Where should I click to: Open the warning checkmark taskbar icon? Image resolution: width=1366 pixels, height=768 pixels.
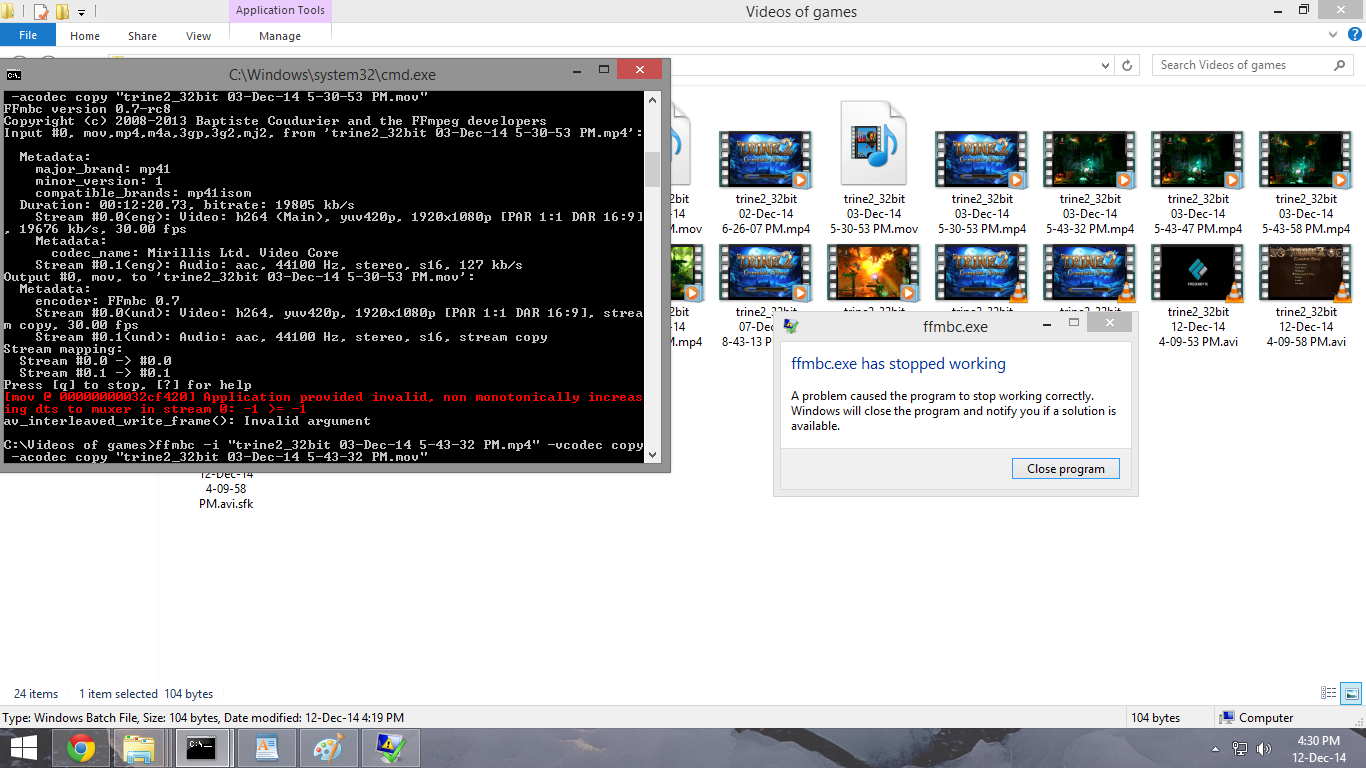(389, 748)
